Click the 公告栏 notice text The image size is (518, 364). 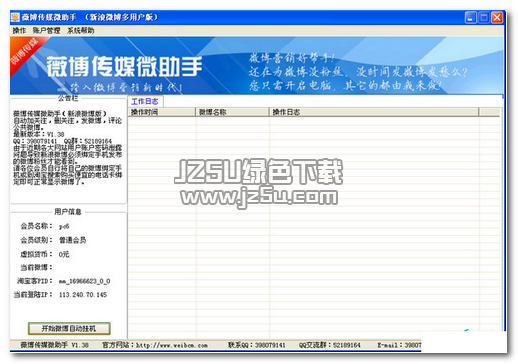[x=68, y=148]
